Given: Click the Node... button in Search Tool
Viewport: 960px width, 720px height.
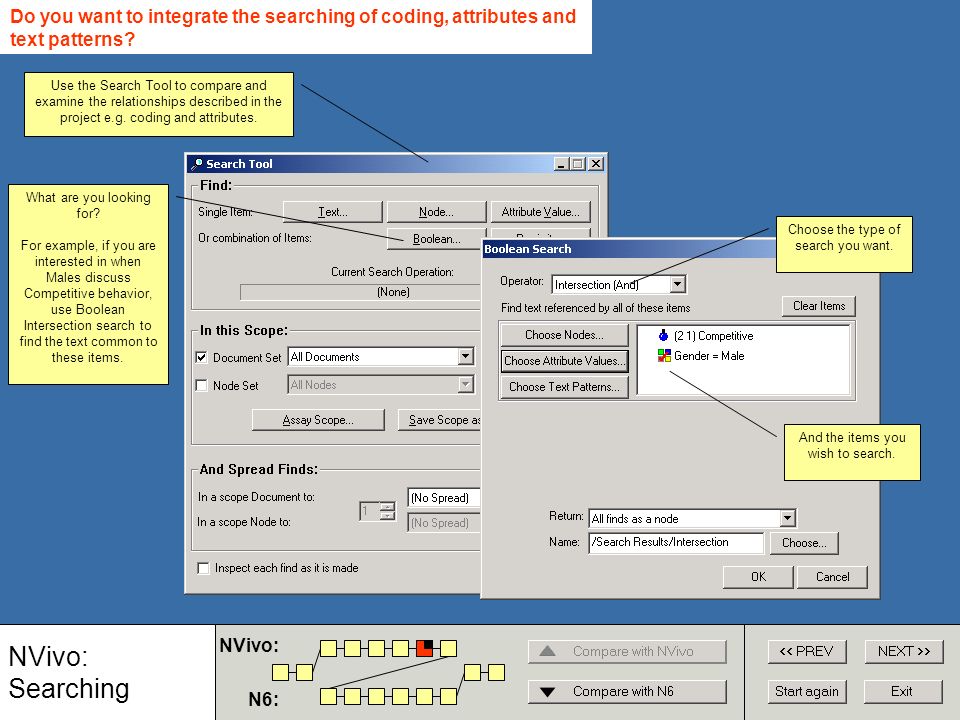Looking at the screenshot, I should [436, 212].
